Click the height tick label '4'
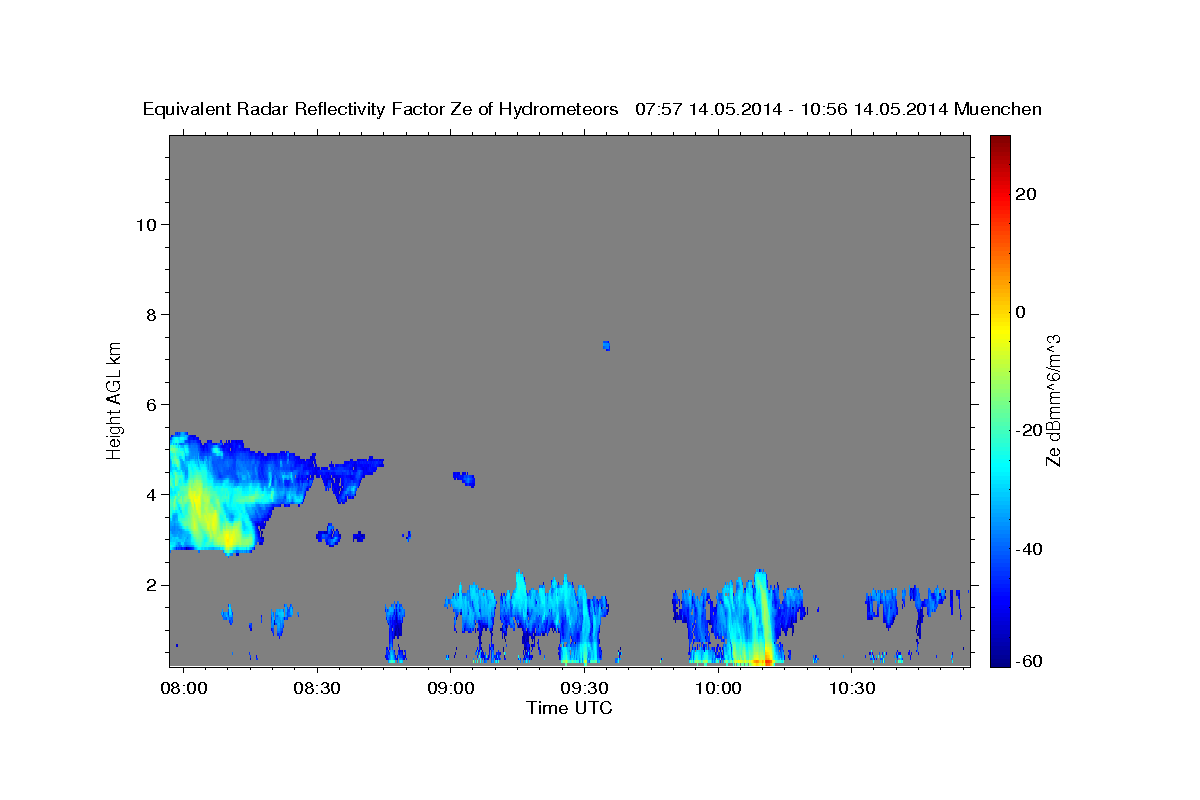 click(152, 495)
